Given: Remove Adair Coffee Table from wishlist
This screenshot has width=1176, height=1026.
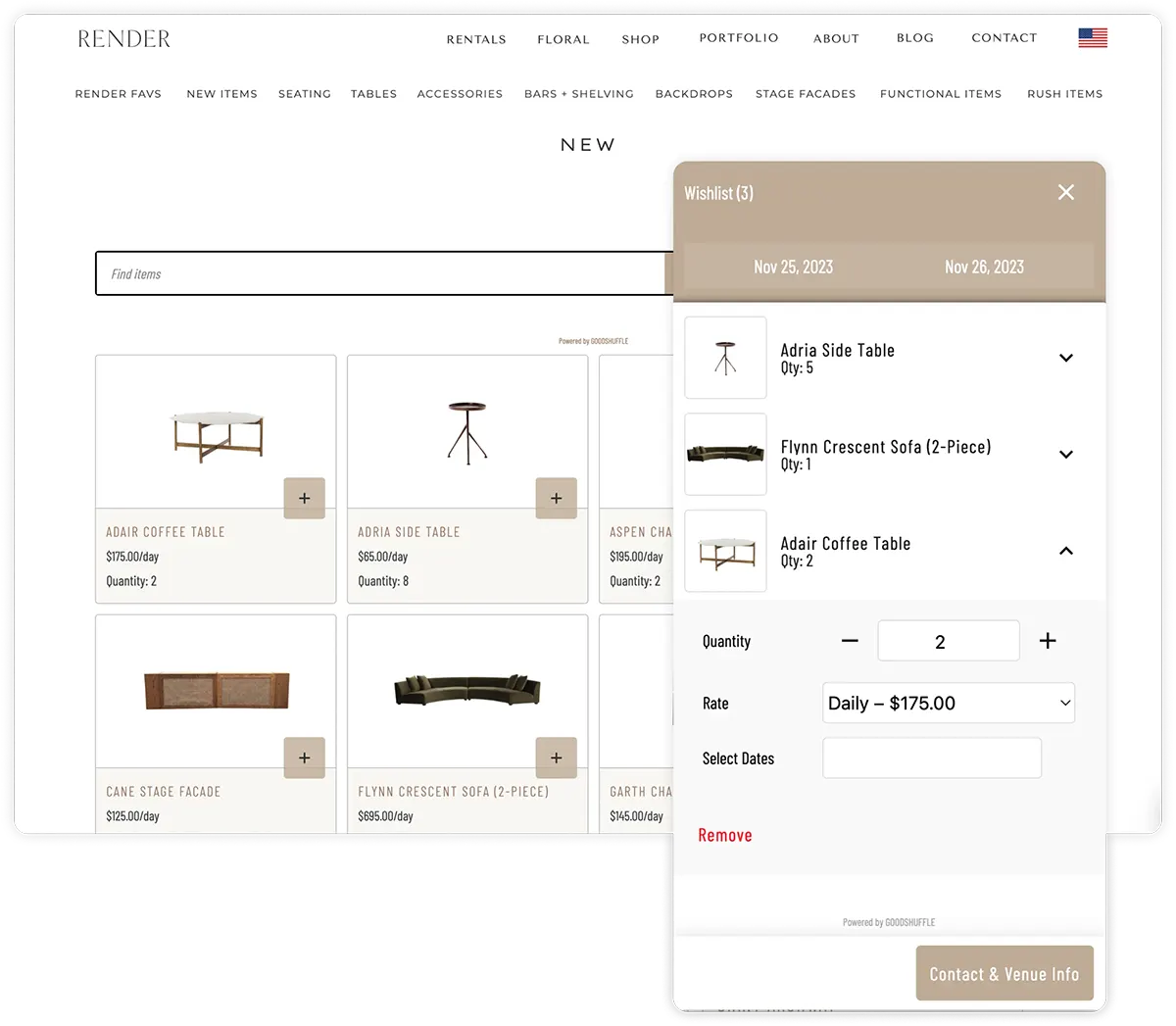Looking at the screenshot, I should (x=724, y=835).
